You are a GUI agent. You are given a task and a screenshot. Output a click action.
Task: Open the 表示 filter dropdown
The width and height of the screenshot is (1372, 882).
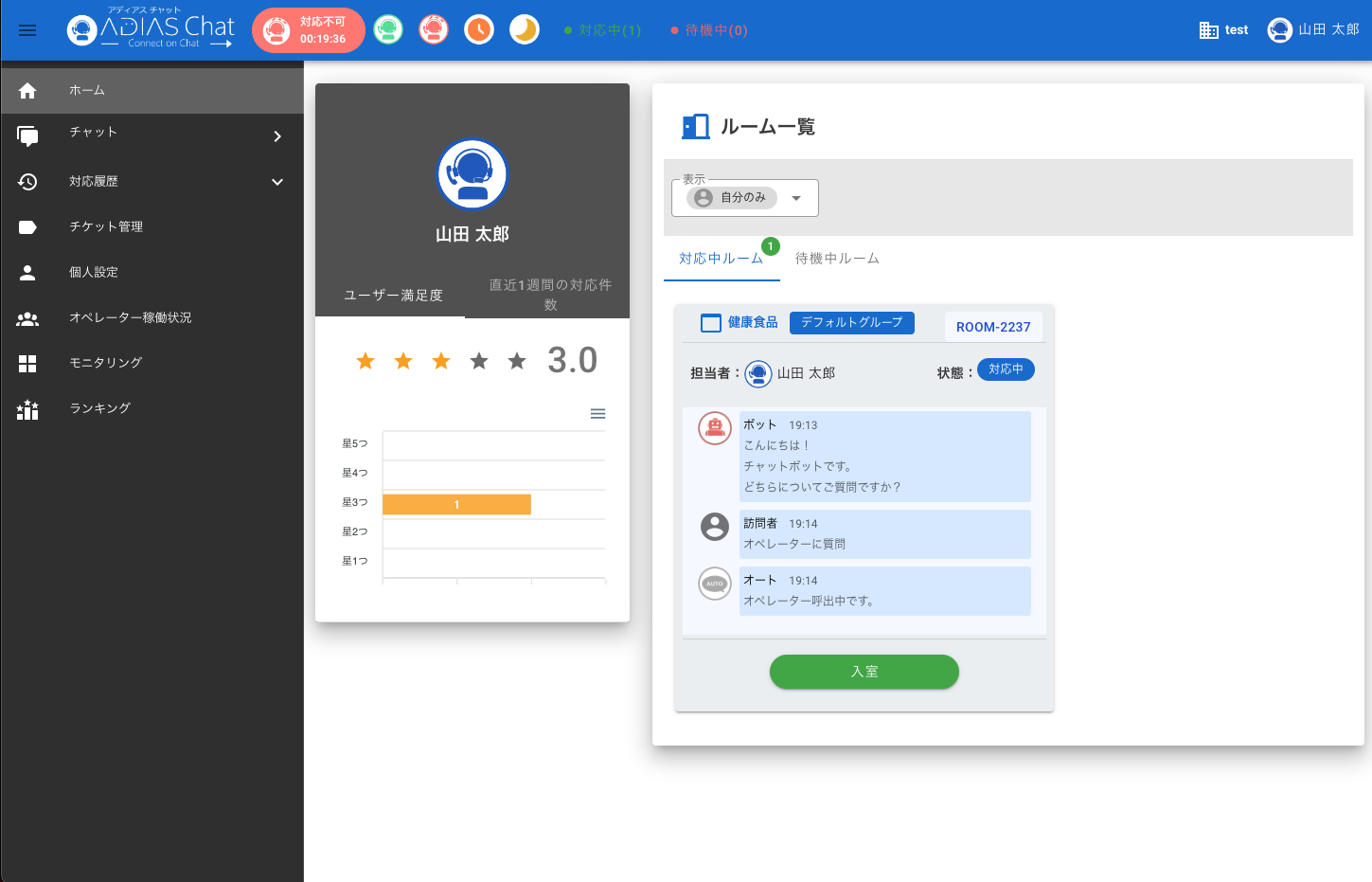tap(745, 198)
